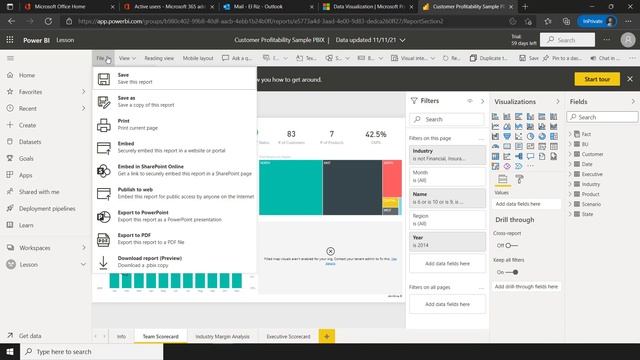Image resolution: width=640 pixels, height=360 pixels.
Task: Click the Ask a question toolbar item
Action: click(x=237, y=58)
